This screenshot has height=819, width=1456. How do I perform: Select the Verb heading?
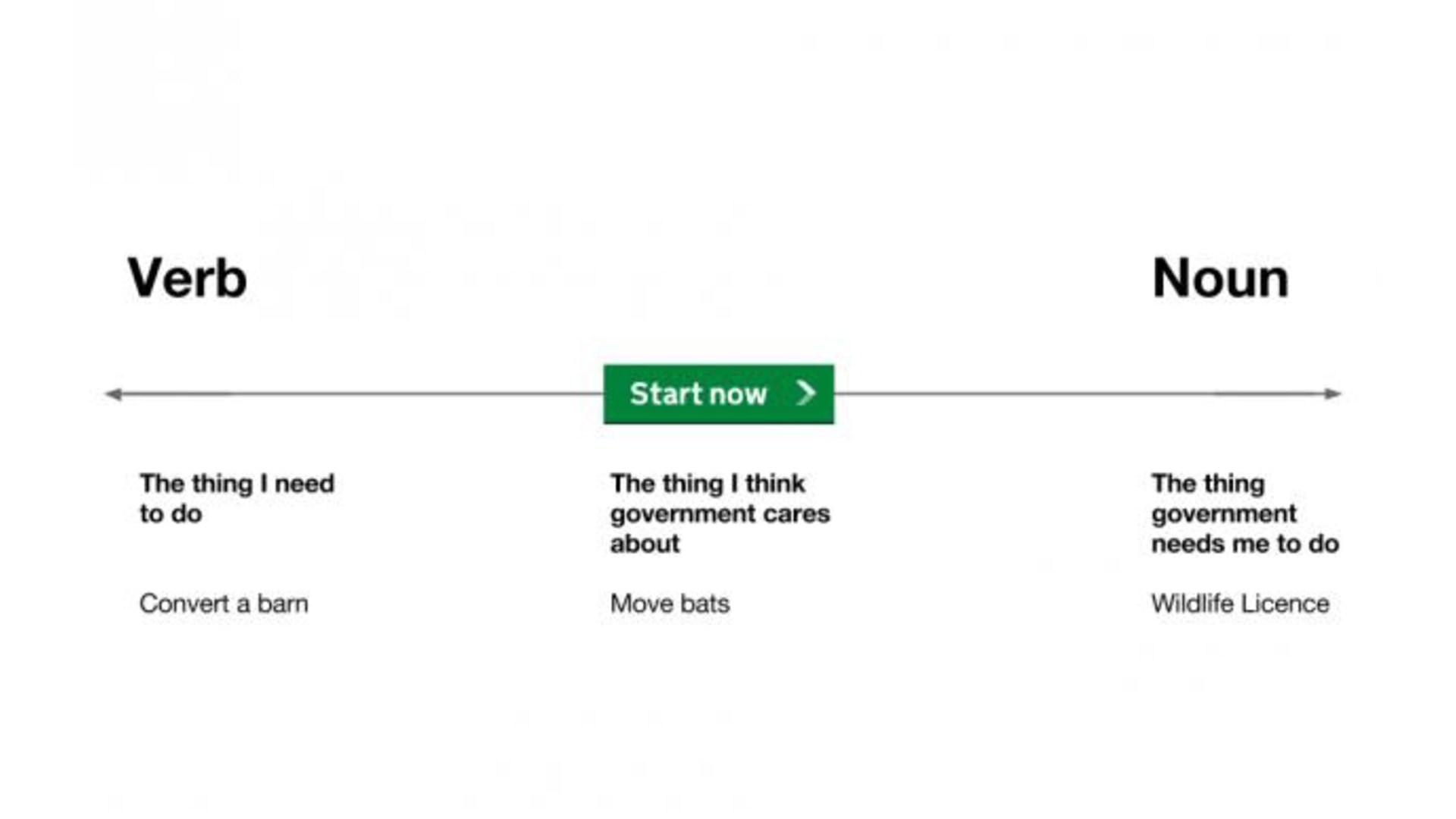coord(187,278)
